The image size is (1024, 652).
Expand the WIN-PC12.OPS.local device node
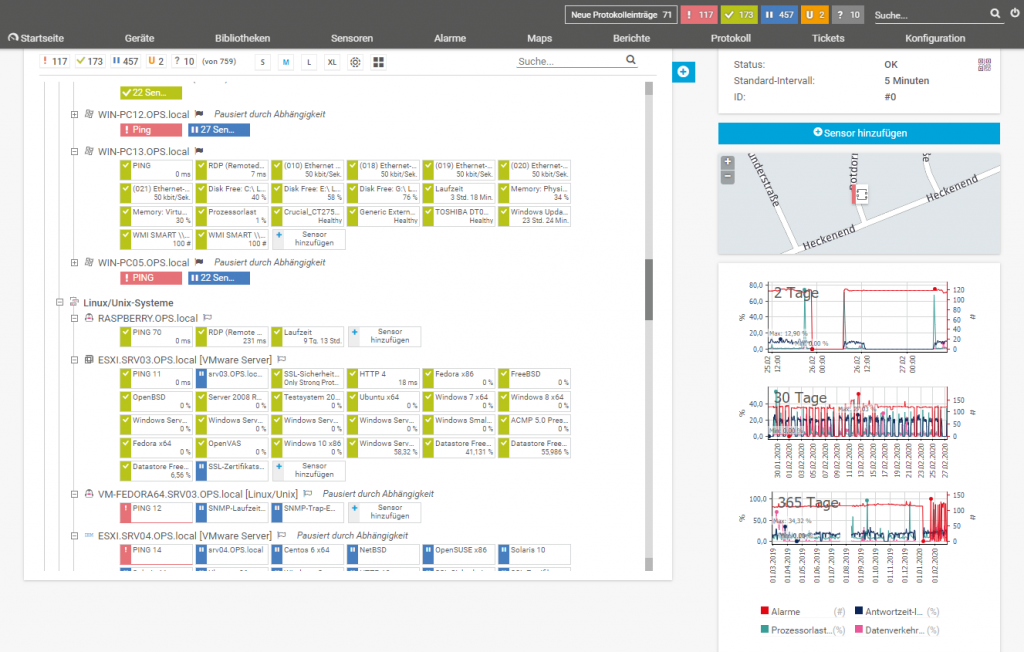point(75,114)
